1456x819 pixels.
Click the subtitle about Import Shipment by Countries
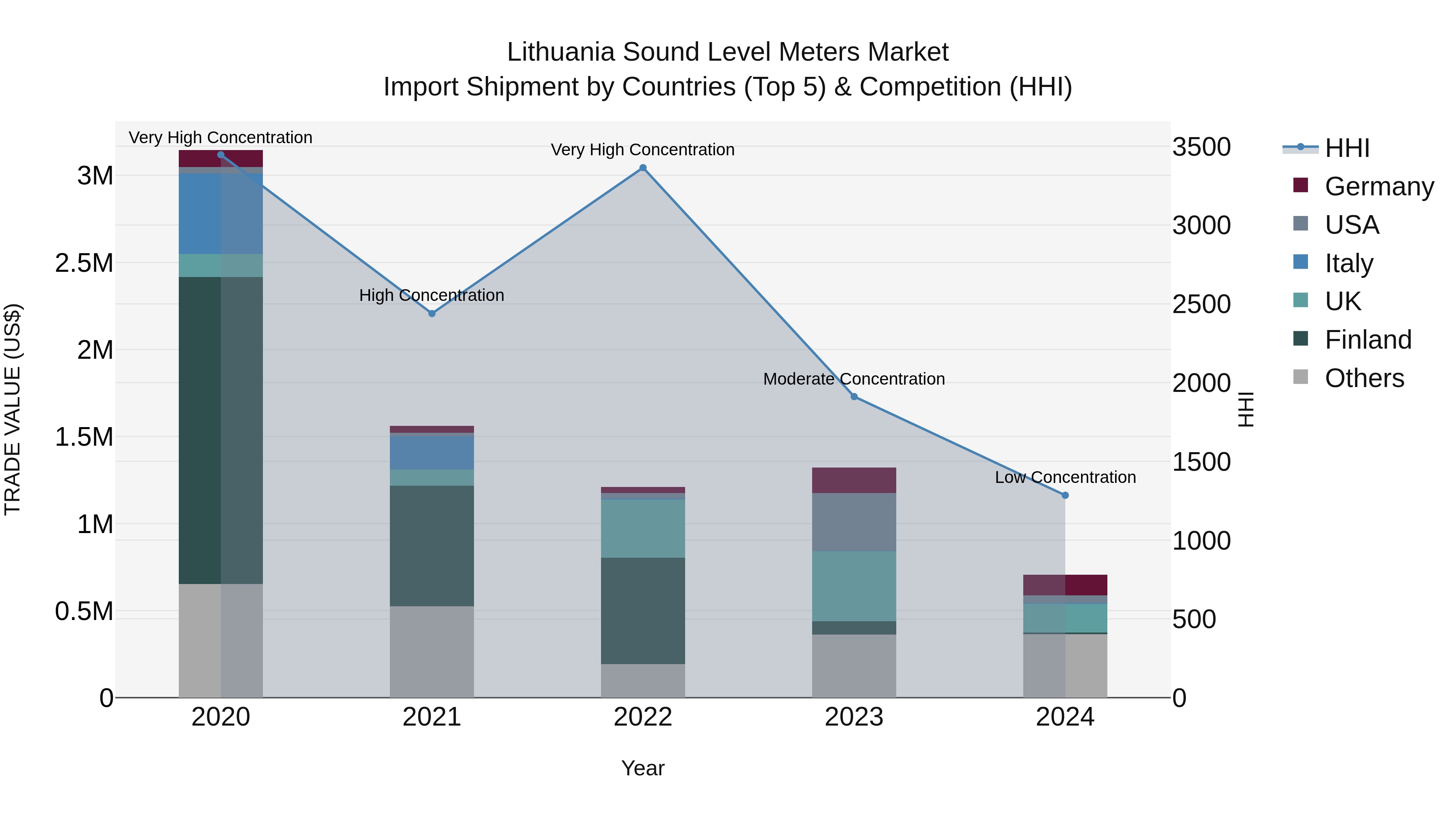(x=728, y=87)
